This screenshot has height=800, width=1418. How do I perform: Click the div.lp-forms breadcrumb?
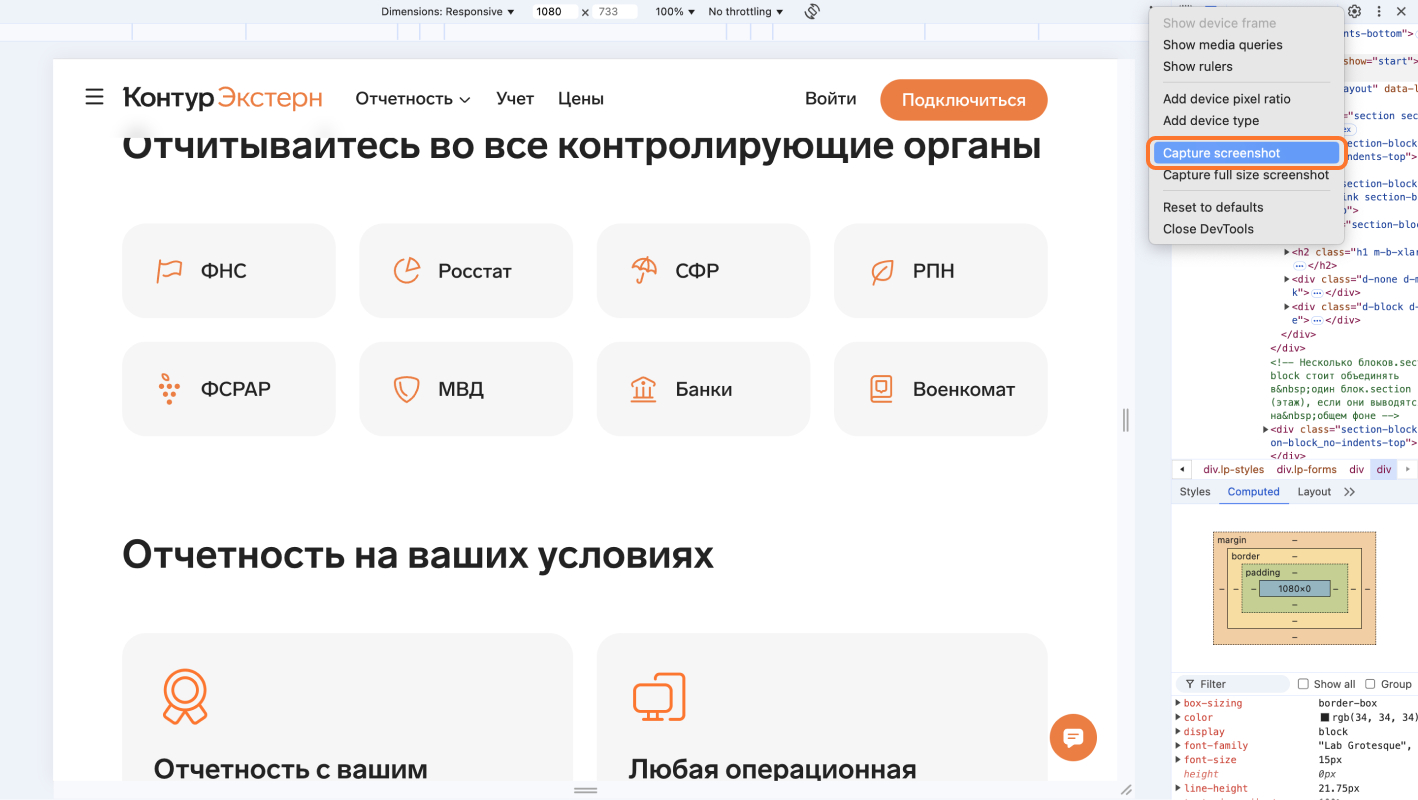[1306, 469]
